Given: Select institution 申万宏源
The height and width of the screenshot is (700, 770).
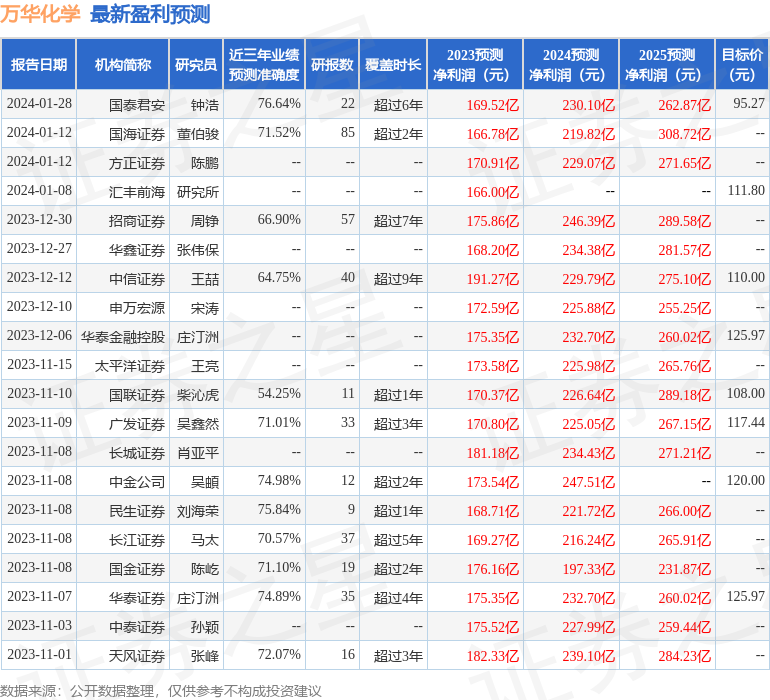Looking at the screenshot, I should (x=137, y=308).
